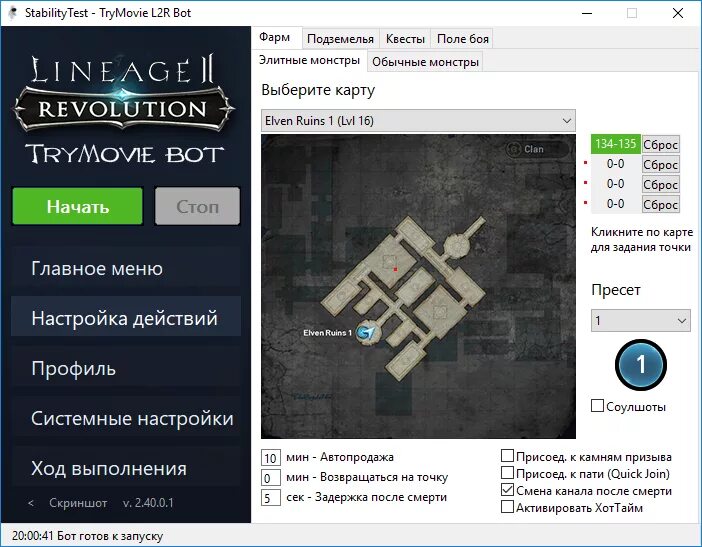Open the map selection dropdown Elven Ruins 1
Screen dimensions: 702x547
(x=418, y=120)
